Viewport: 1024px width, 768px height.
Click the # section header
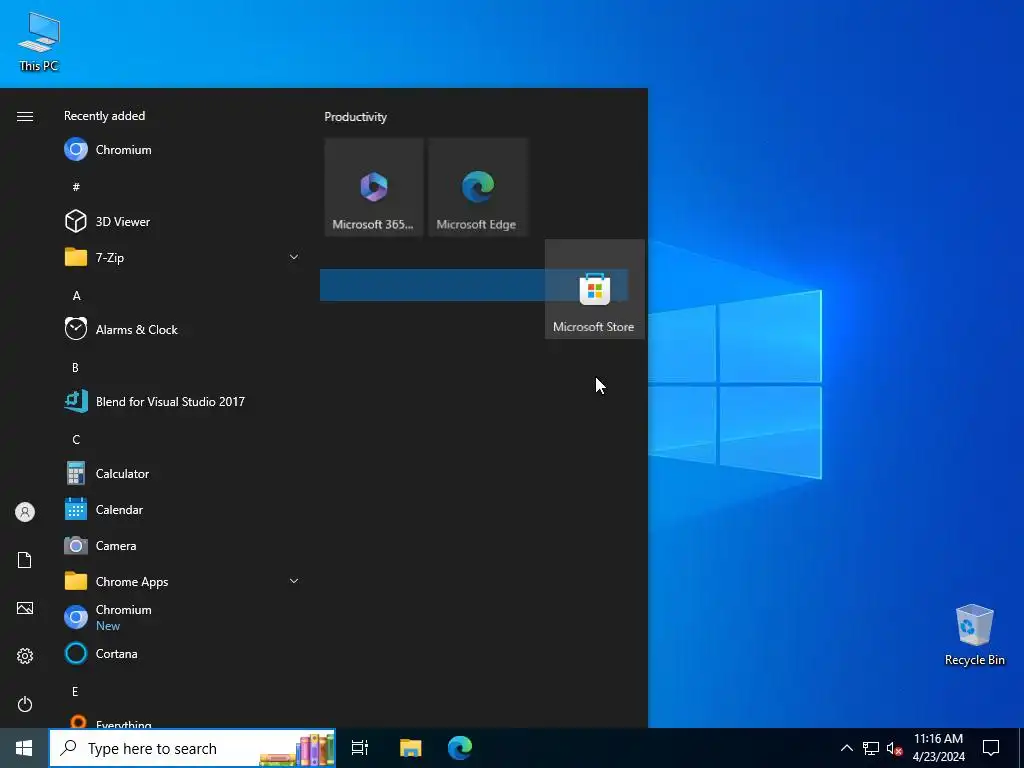pos(76,187)
